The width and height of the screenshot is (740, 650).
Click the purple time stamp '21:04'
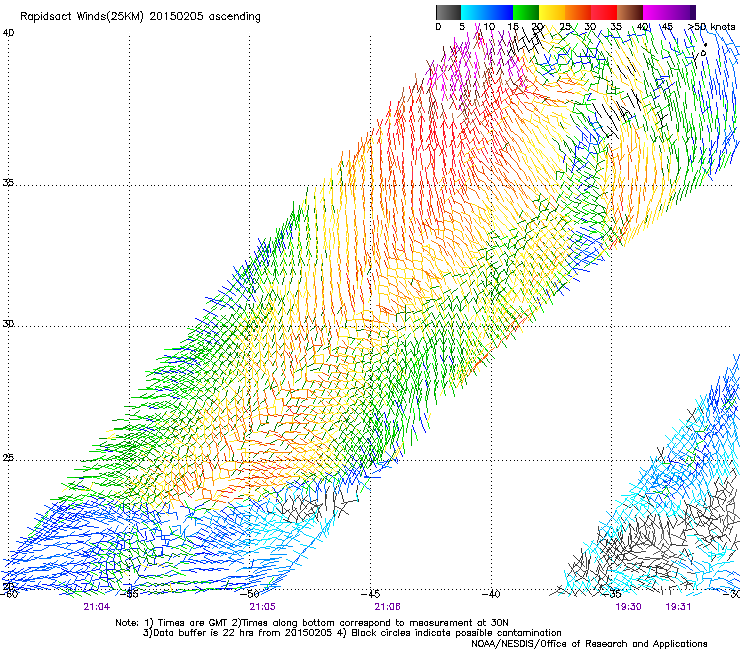pos(97,607)
